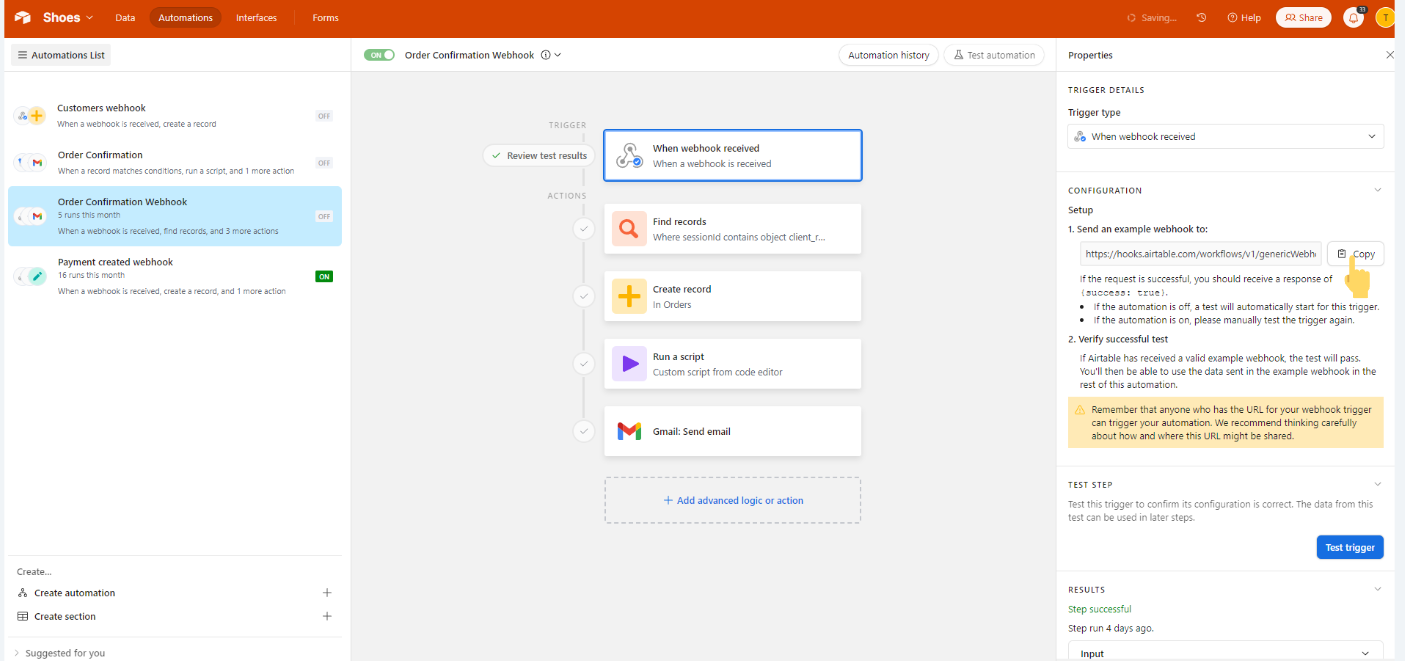Add advanced logic or action

click(x=732, y=500)
